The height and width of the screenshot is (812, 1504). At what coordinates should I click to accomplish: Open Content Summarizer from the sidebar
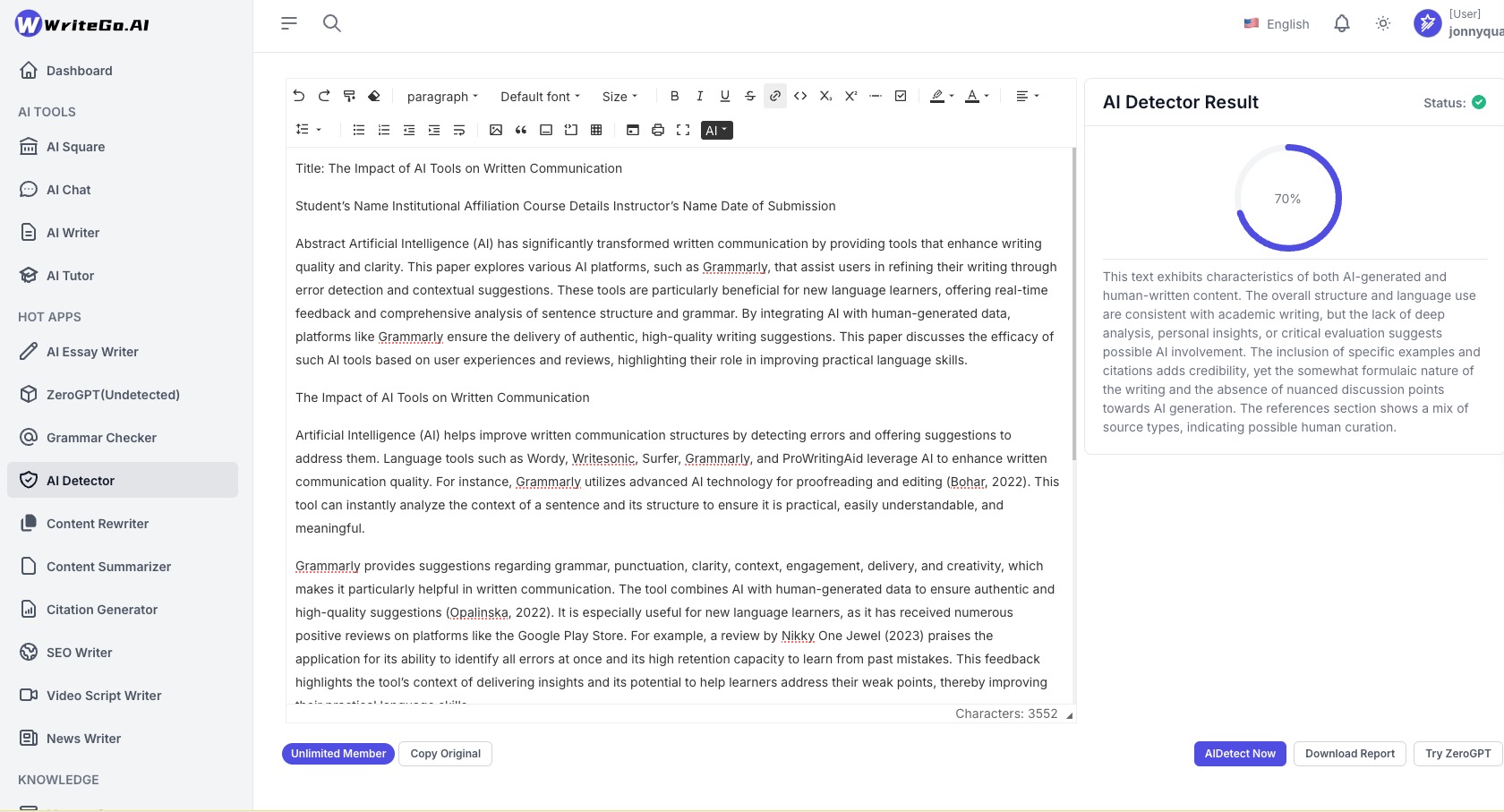click(x=123, y=567)
